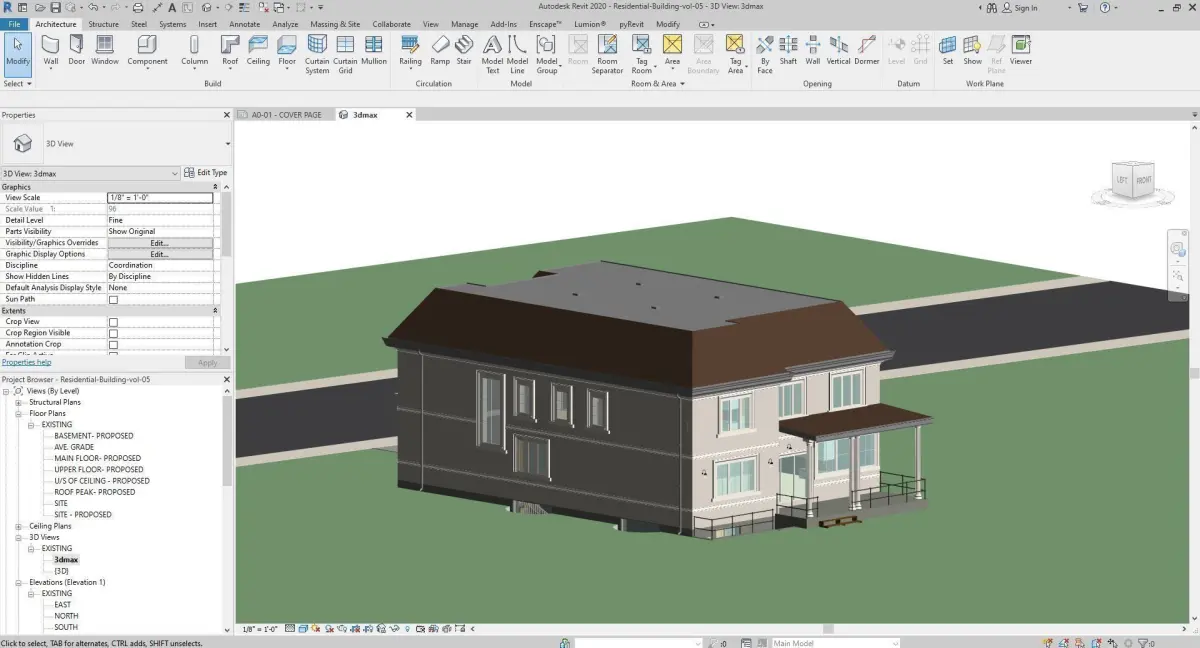Collapse the Extents properties section
The height and width of the screenshot is (648, 1200).
coord(215,311)
